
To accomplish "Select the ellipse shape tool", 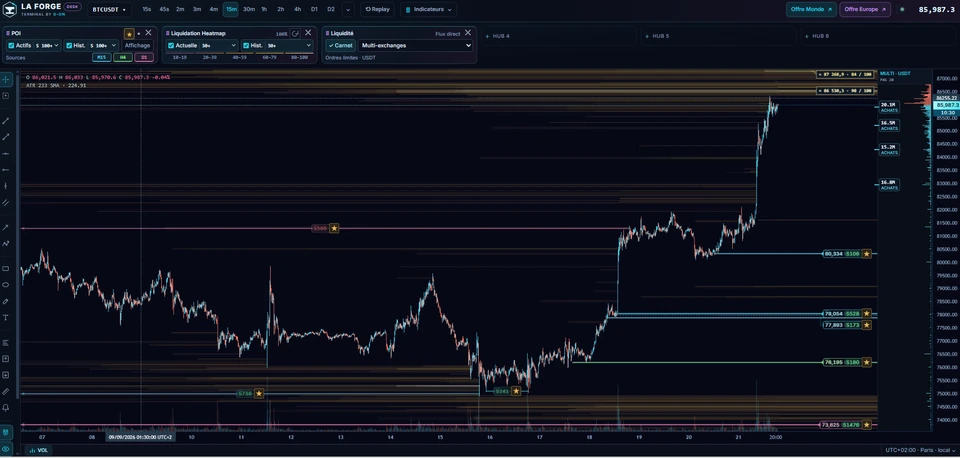I will coord(6,285).
